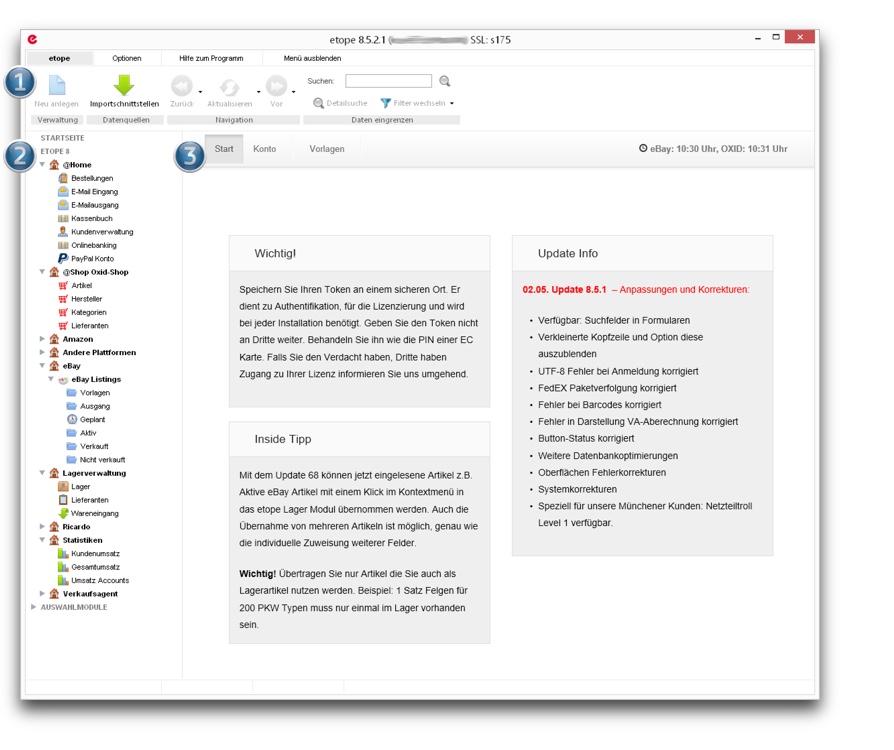The height and width of the screenshot is (750, 894).
Task: Open the Verkauft listings folder
Action: click(x=94, y=446)
